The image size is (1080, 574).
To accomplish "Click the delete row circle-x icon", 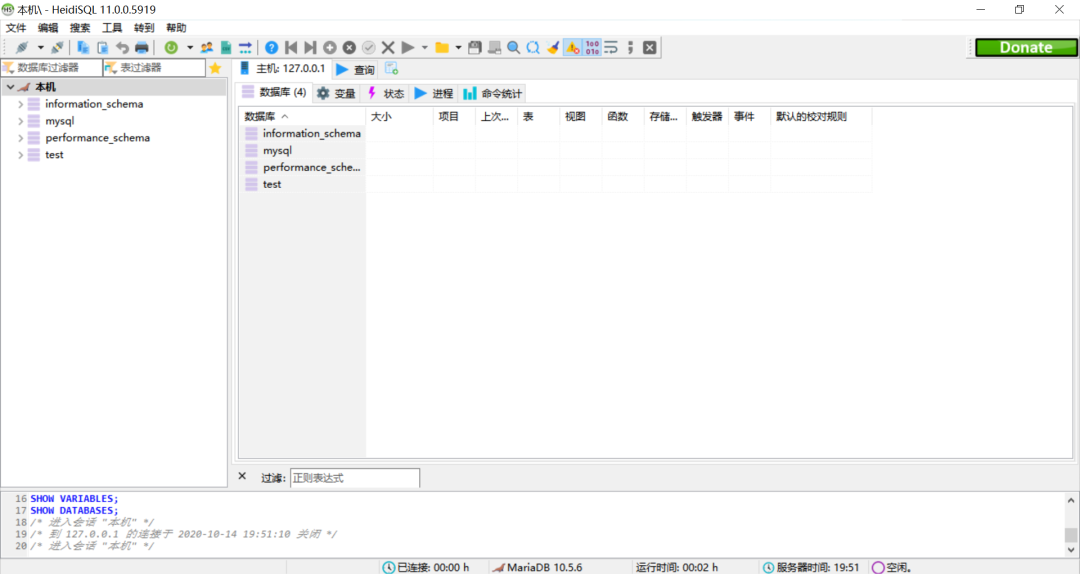I will point(349,48).
